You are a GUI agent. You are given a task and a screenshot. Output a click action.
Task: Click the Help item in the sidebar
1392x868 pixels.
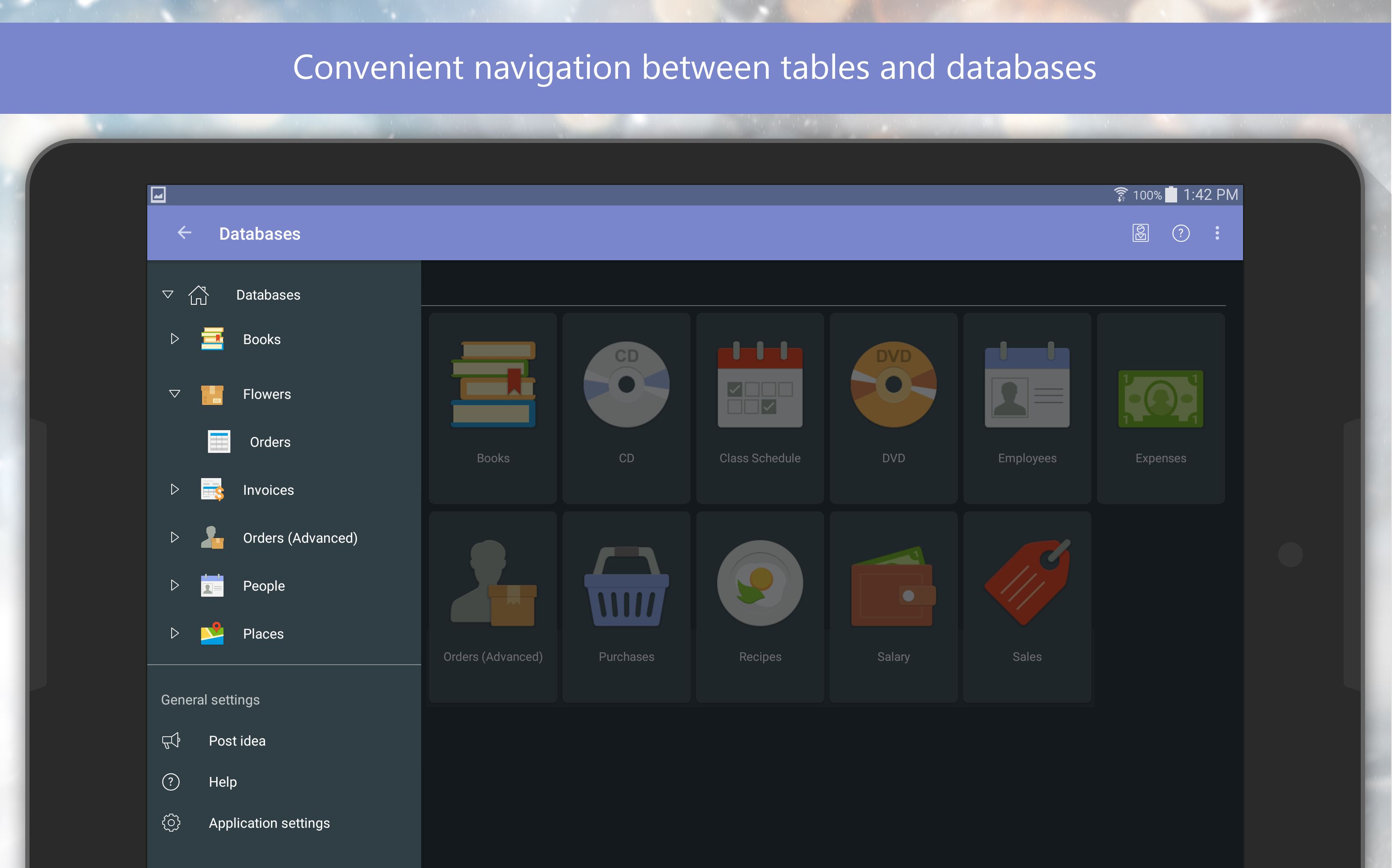point(223,781)
